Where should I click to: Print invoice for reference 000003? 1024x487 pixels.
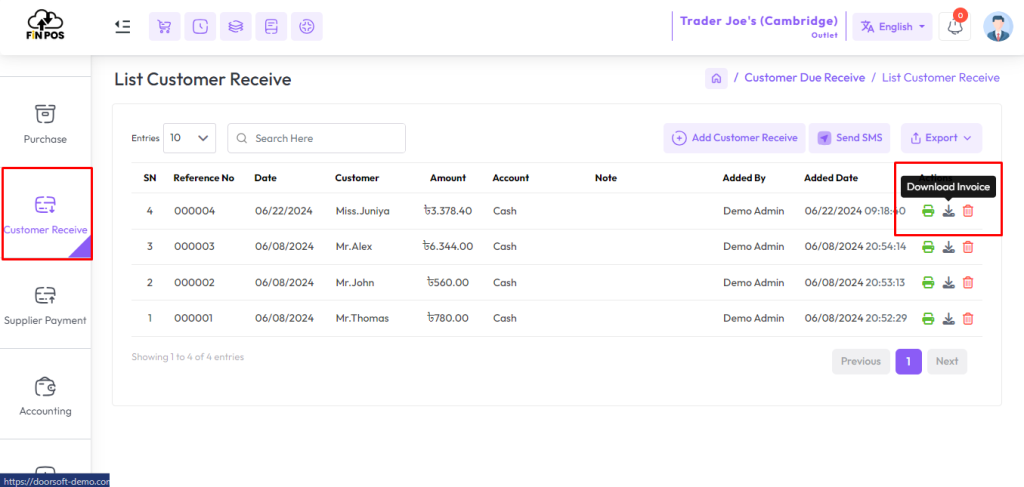pos(928,247)
